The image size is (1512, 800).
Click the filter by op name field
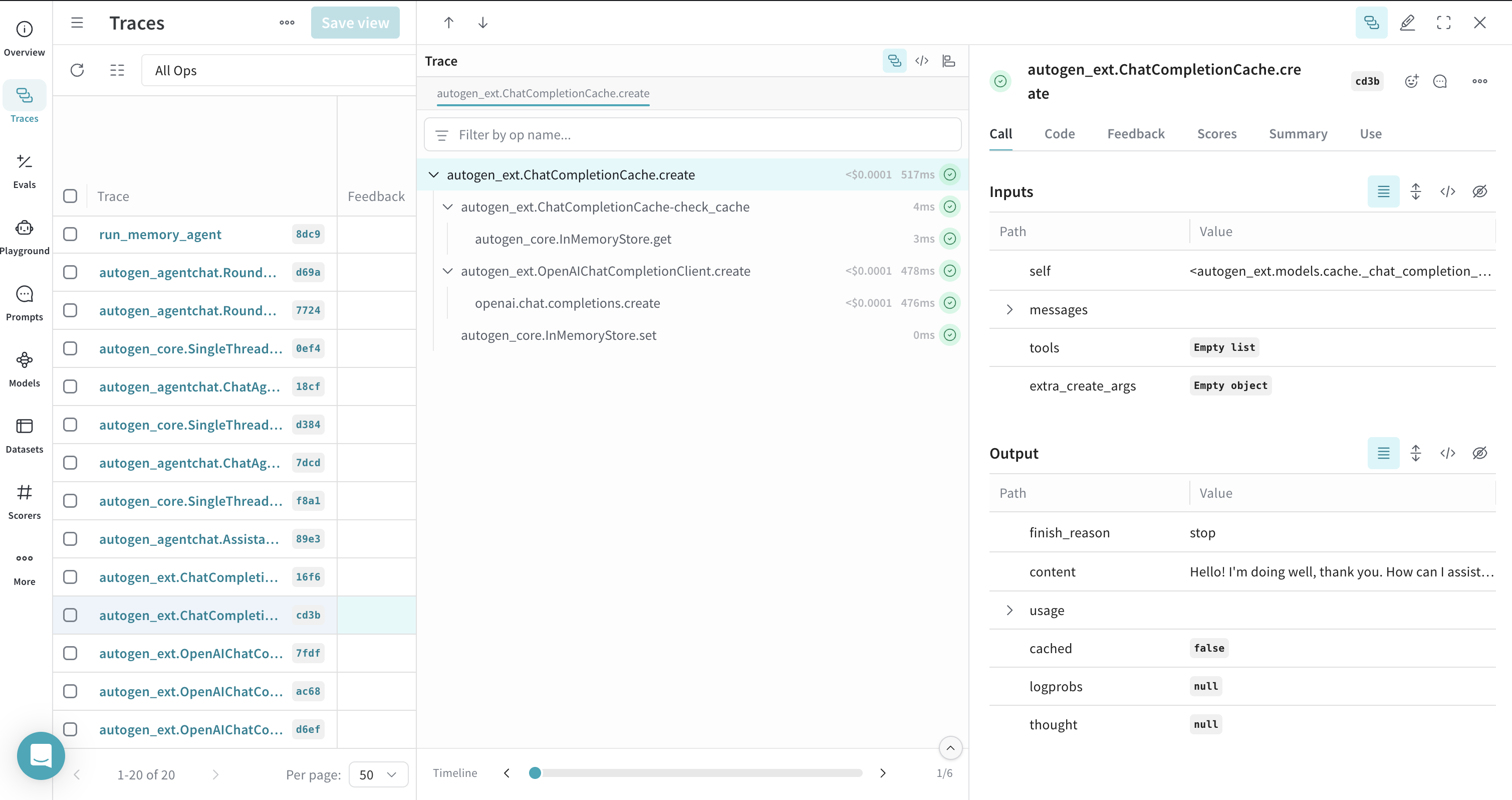point(692,134)
